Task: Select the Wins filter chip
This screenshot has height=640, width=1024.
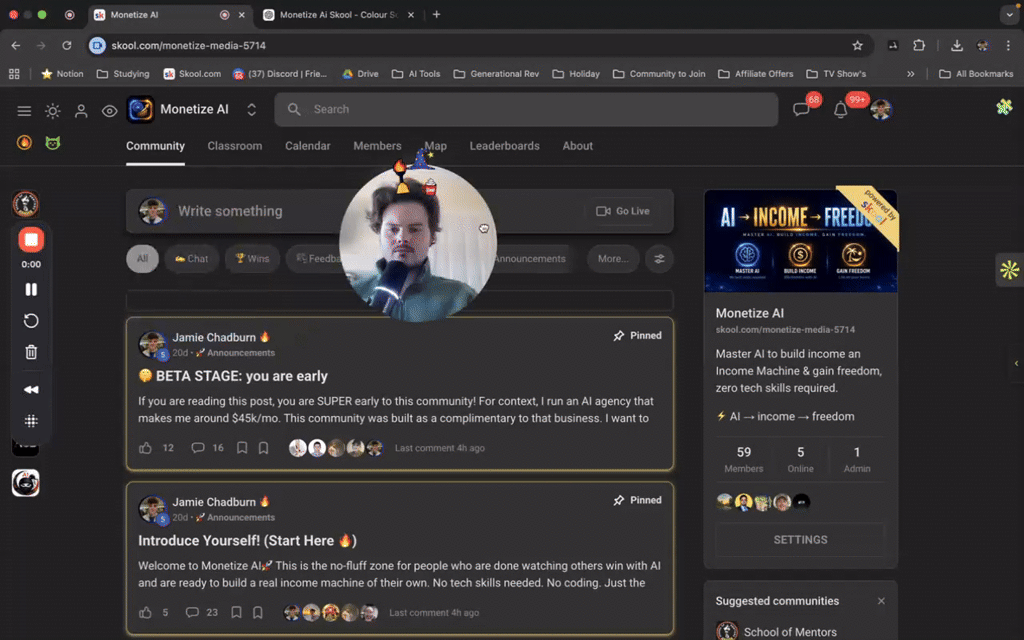Action: 252,259
